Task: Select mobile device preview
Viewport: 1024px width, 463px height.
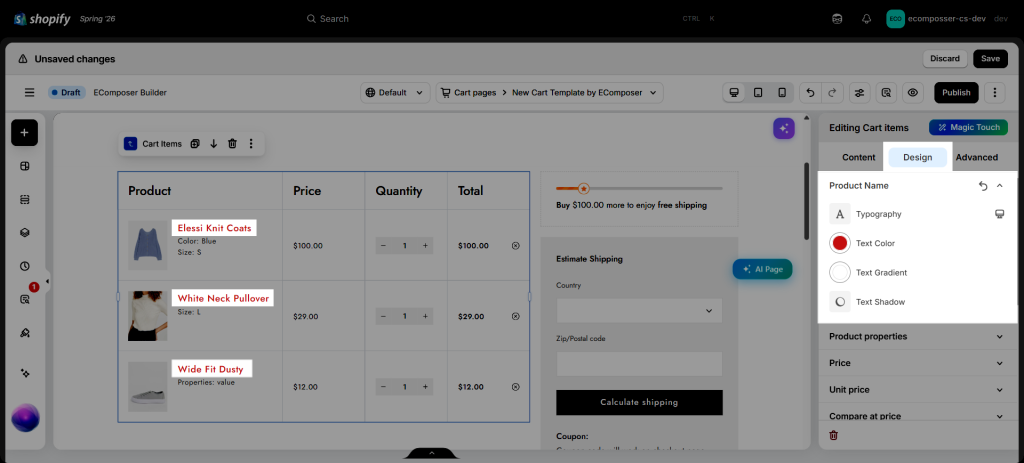Action: [x=782, y=93]
